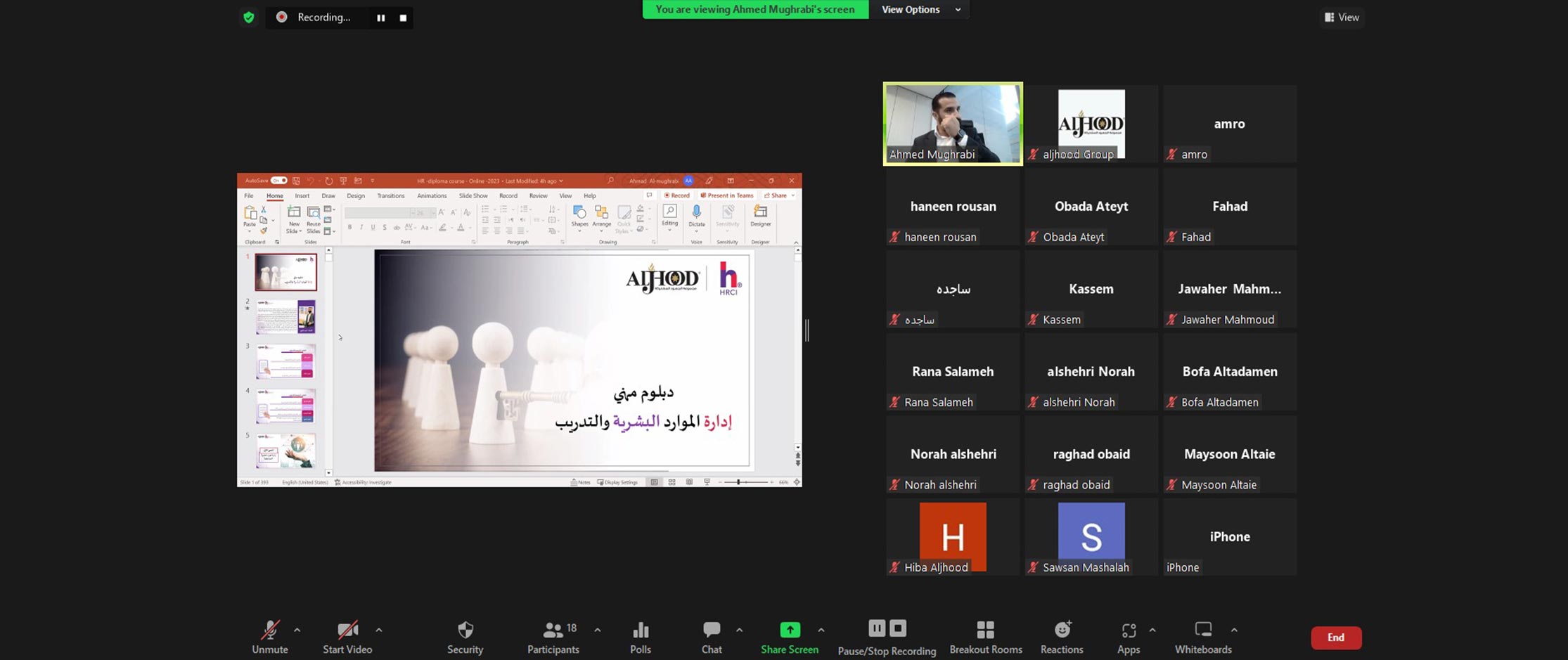Stop the recording with the square button
The width and height of the screenshot is (1568, 660).
[403, 18]
